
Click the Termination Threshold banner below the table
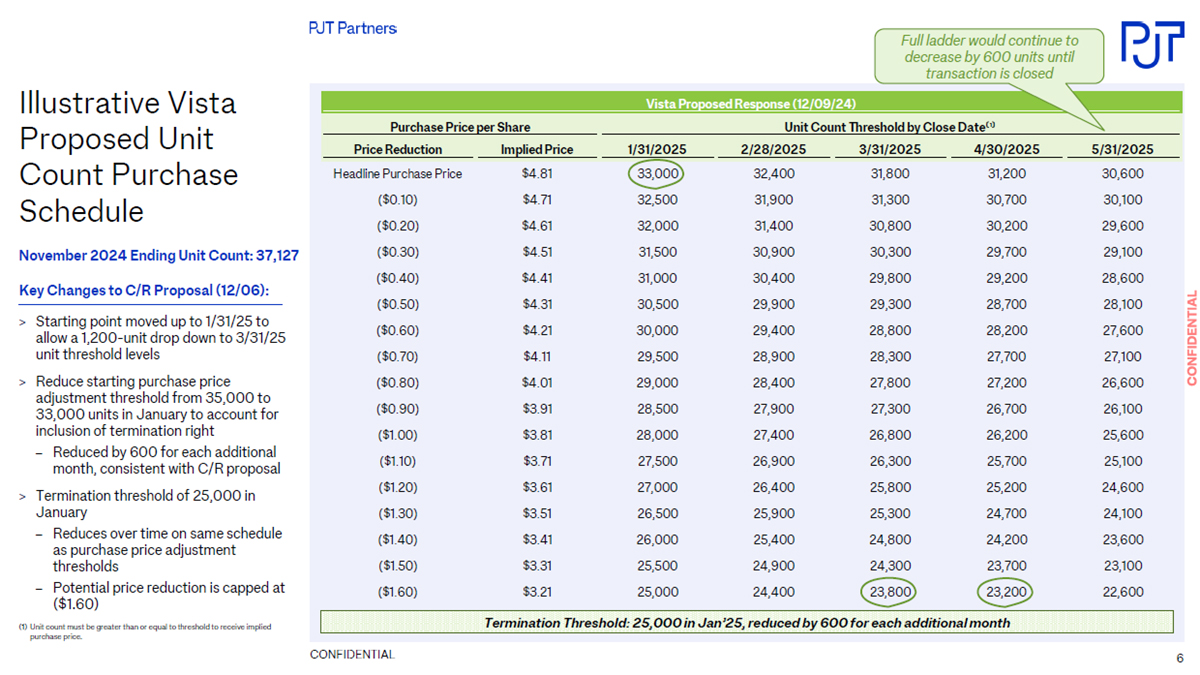coord(746,623)
